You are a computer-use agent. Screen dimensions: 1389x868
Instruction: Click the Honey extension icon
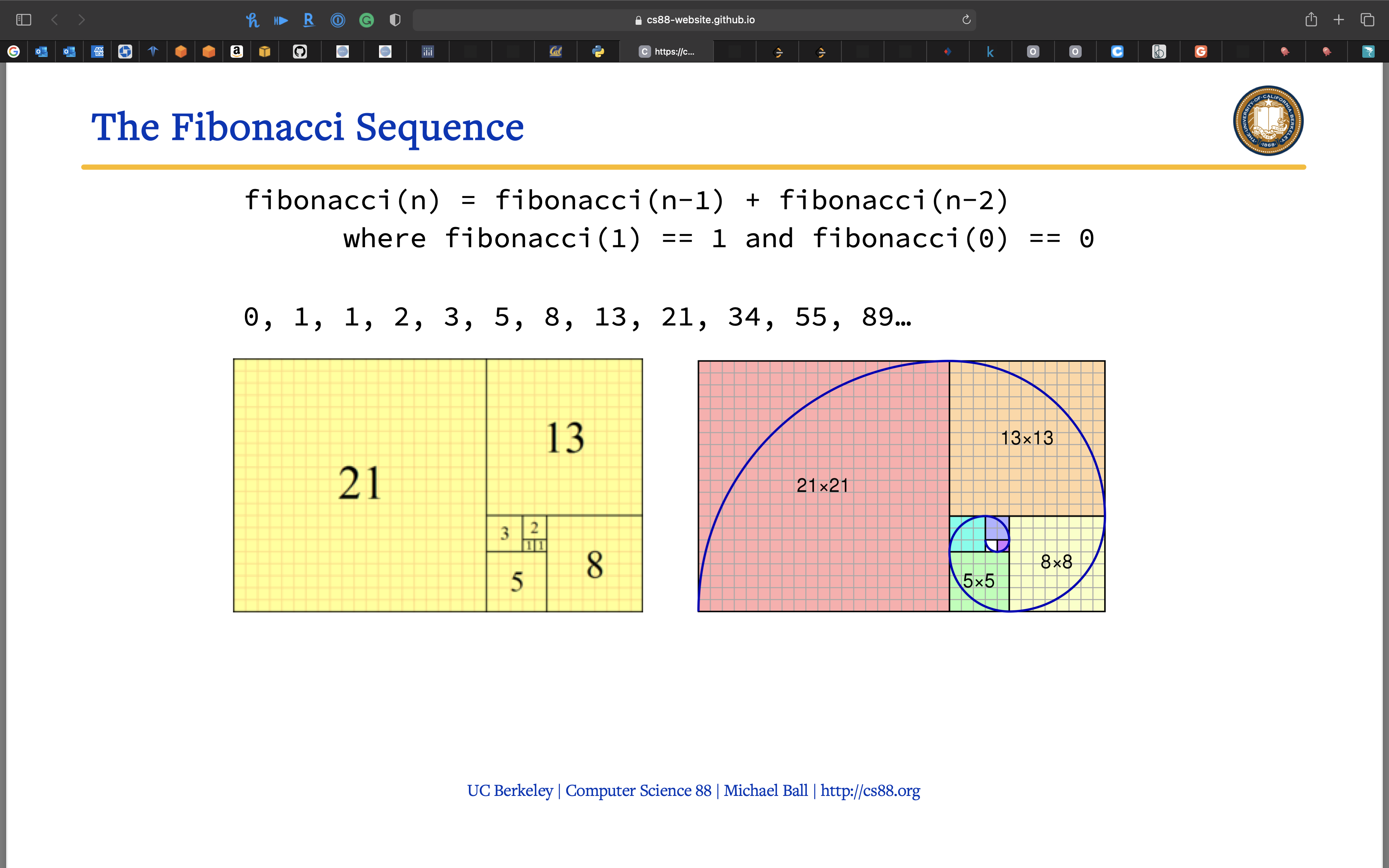[x=253, y=20]
